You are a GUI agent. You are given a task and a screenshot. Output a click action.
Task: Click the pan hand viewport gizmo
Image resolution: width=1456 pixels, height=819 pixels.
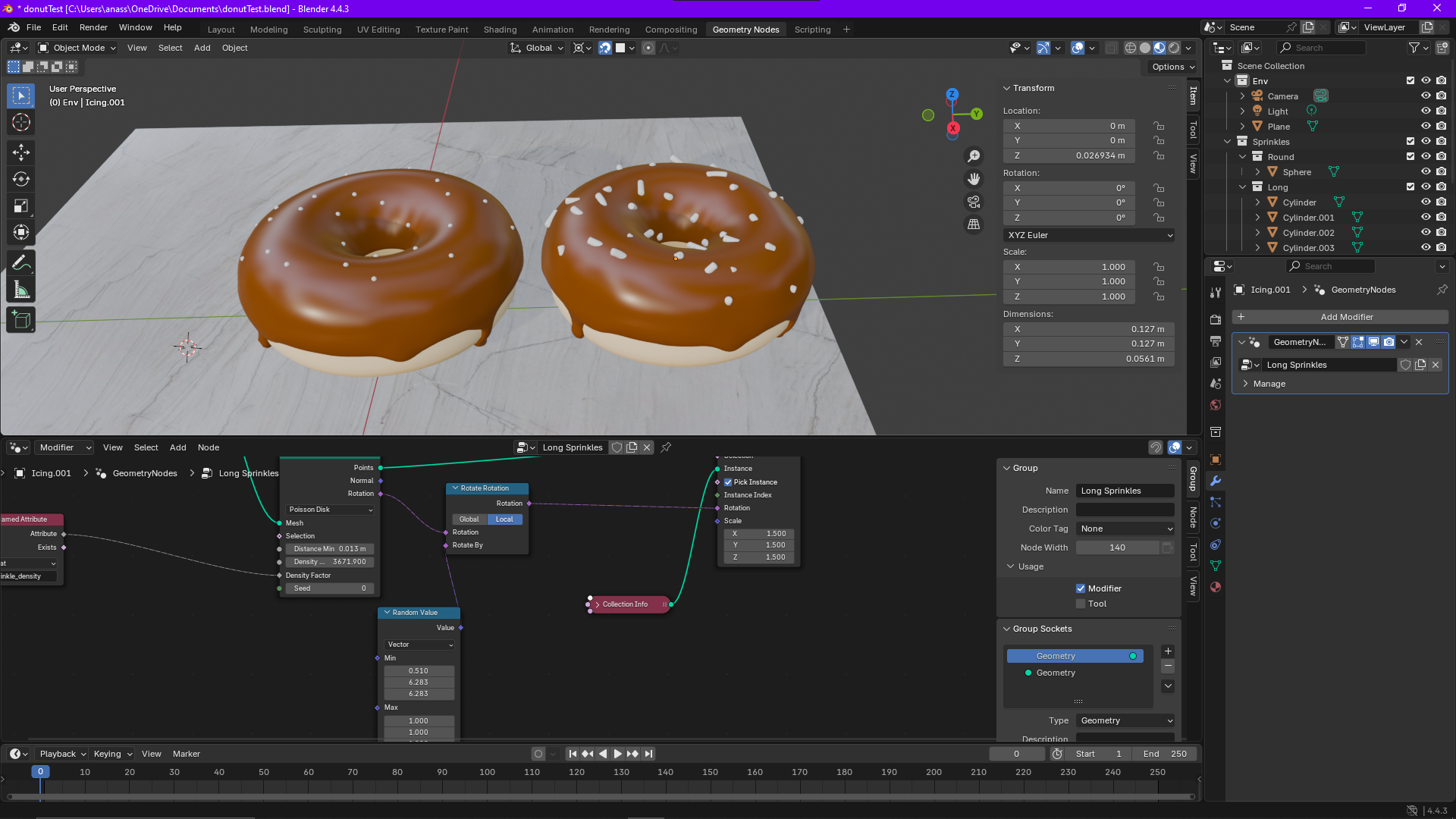pyautogui.click(x=974, y=179)
